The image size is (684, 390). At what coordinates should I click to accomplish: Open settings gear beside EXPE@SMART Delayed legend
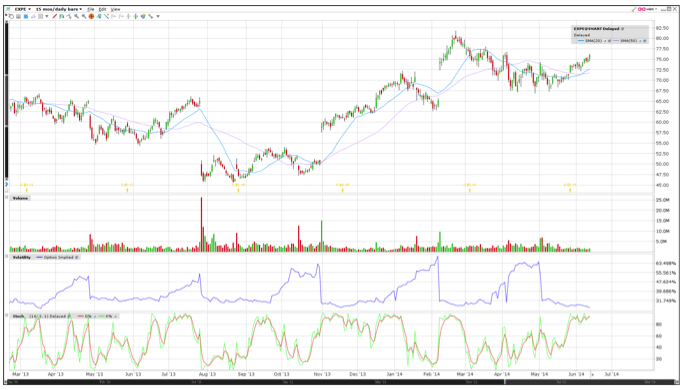pos(622,29)
